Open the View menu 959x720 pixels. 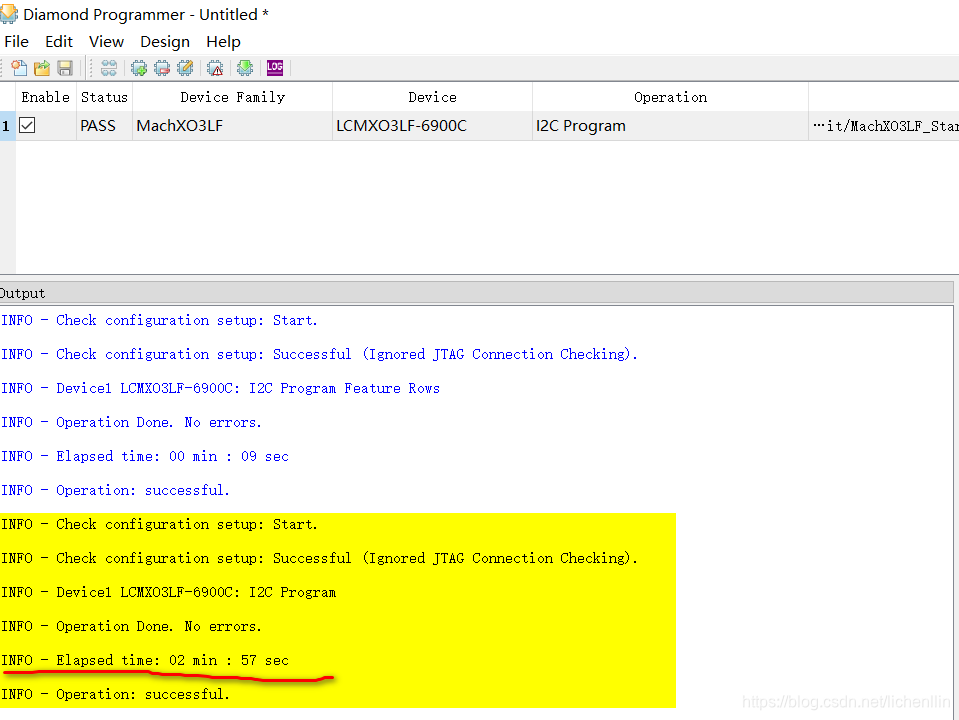coord(106,42)
